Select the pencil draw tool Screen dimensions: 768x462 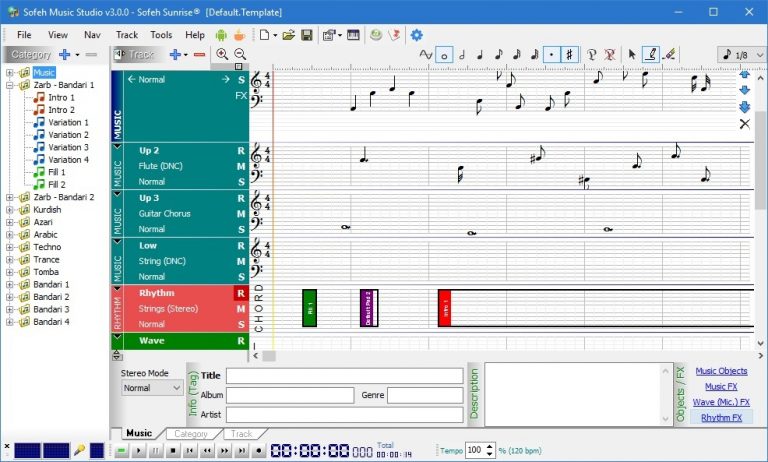[650, 54]
